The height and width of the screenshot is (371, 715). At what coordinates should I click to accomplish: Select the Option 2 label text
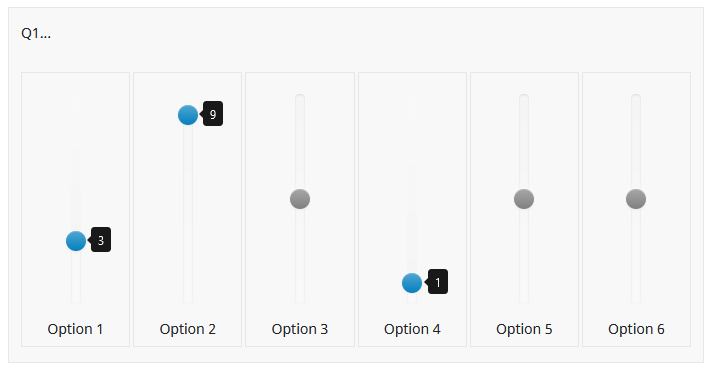(187, 329)
